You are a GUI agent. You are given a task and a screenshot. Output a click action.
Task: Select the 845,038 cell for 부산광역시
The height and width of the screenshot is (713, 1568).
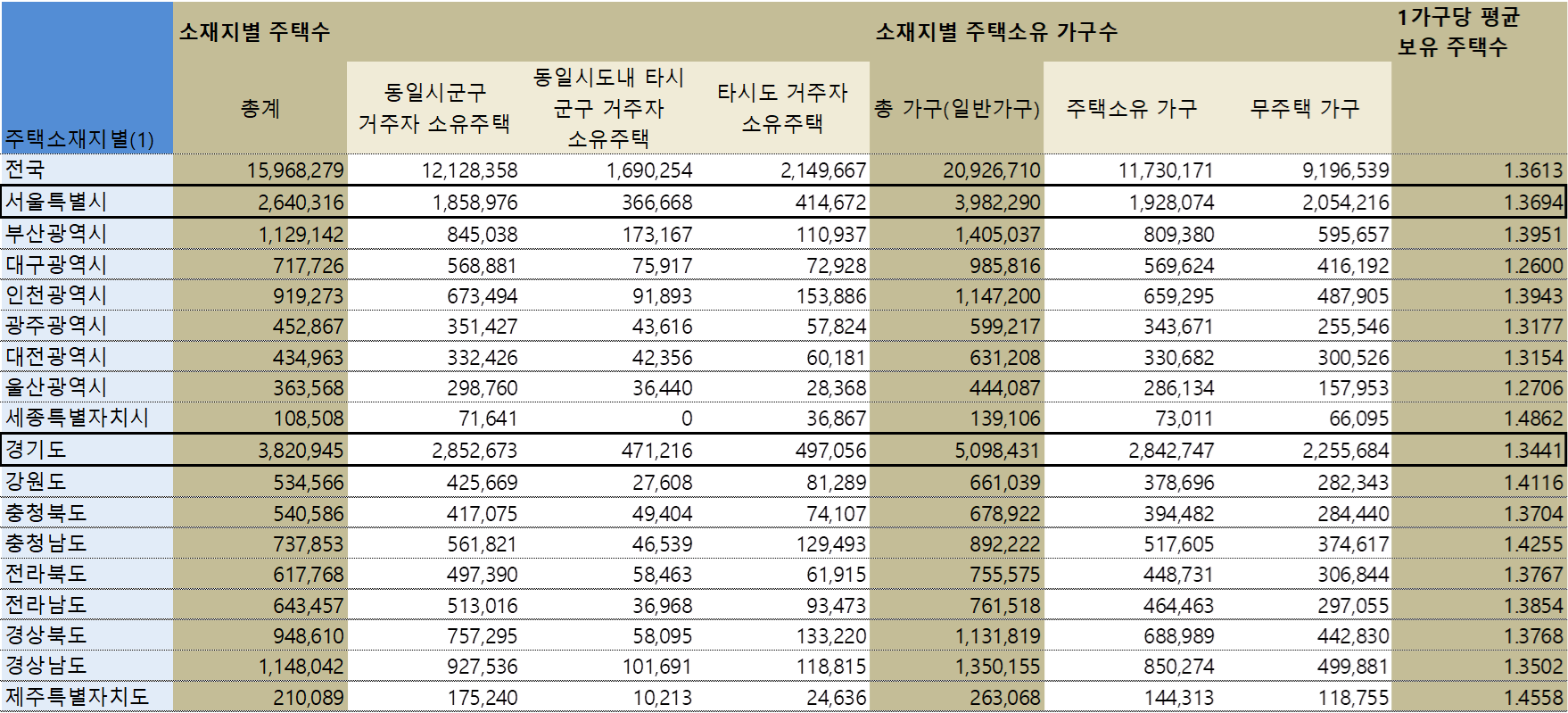coord(434,234)
